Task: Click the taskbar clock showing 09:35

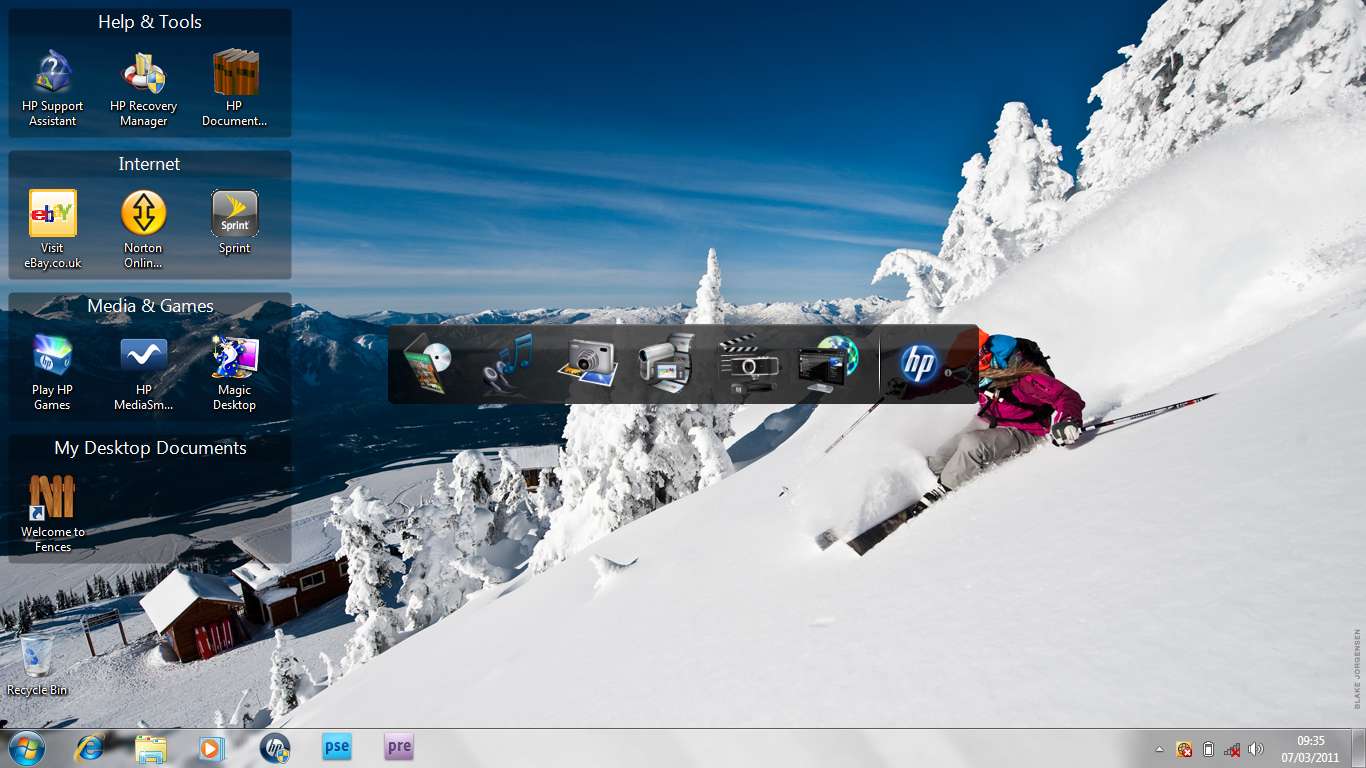Action: point(1310,749)
